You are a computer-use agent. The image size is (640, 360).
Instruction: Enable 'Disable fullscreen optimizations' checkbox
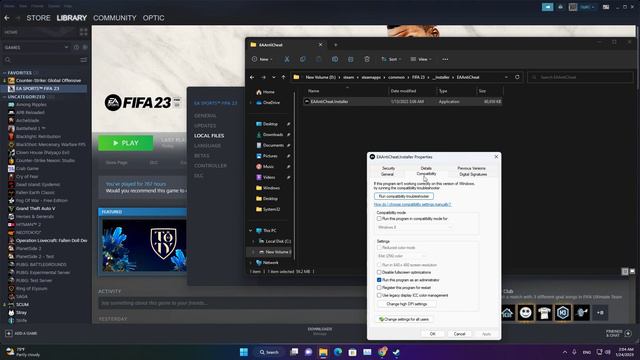tap(379, 272)
